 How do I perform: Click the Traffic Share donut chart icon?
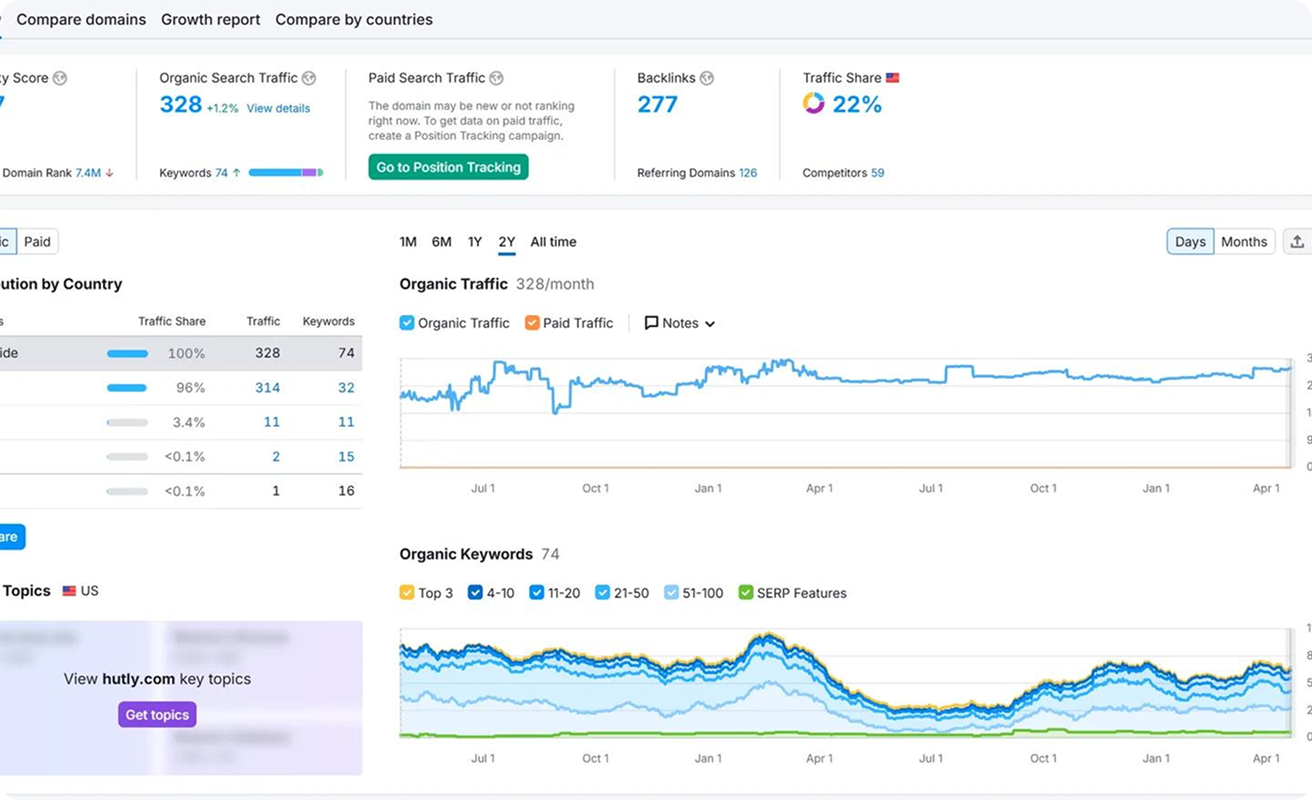pos(814,103)
